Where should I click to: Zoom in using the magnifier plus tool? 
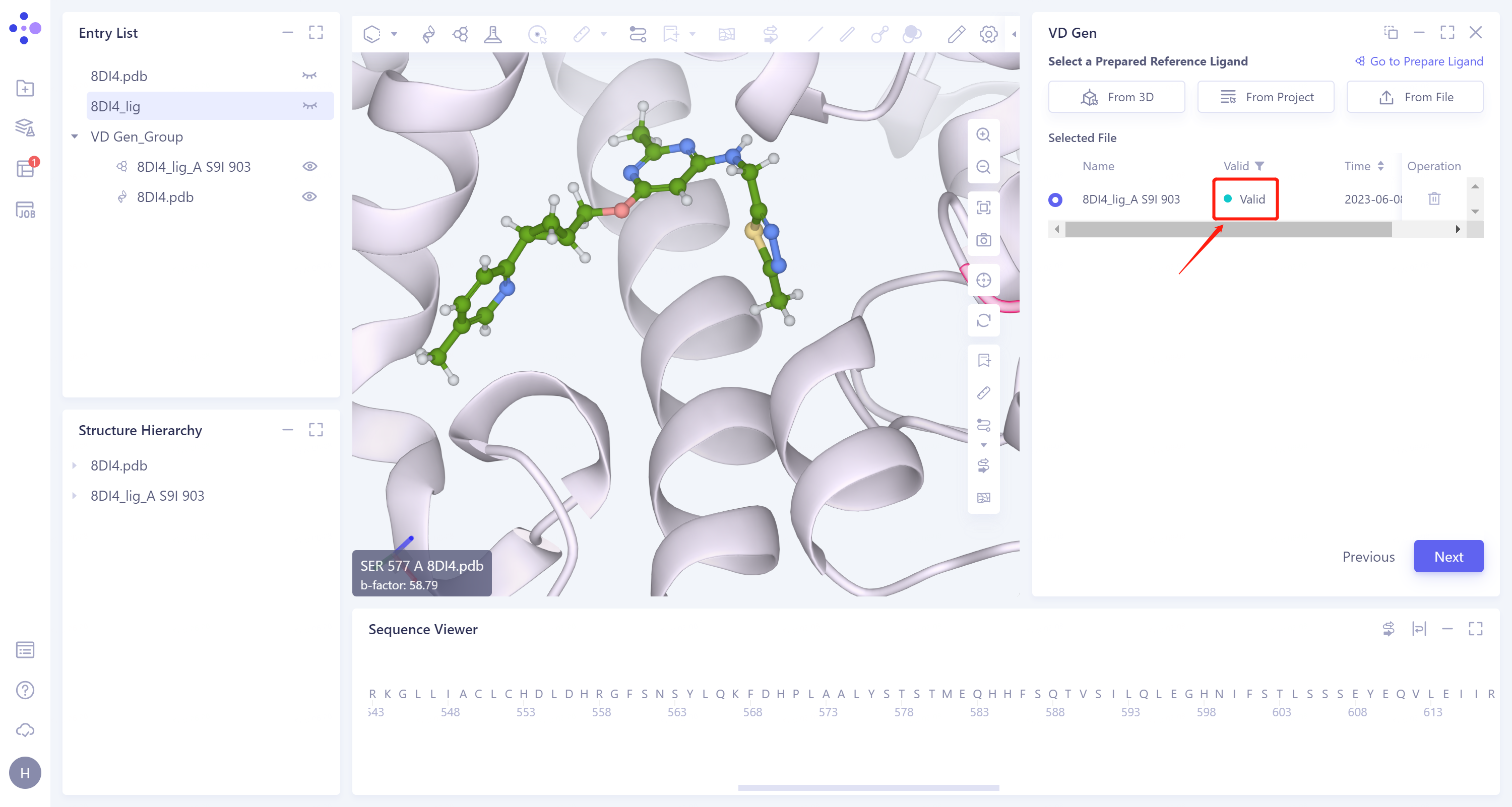click(x=983, y=135)
